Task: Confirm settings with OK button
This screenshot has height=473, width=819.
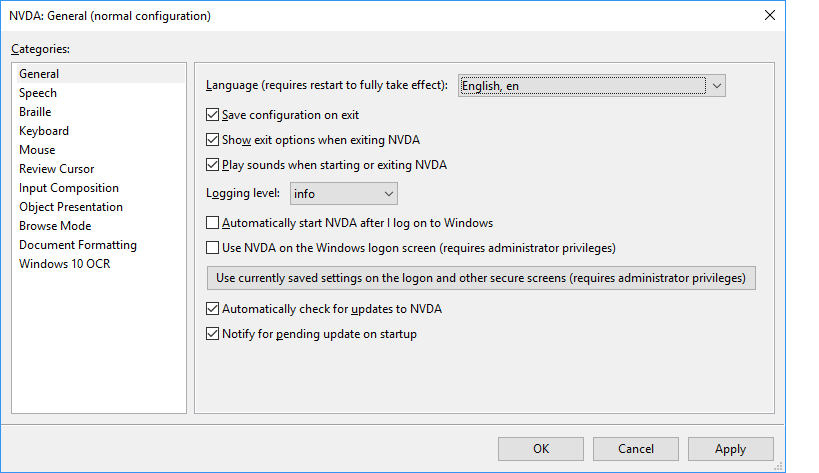Action: coord(541,449)
